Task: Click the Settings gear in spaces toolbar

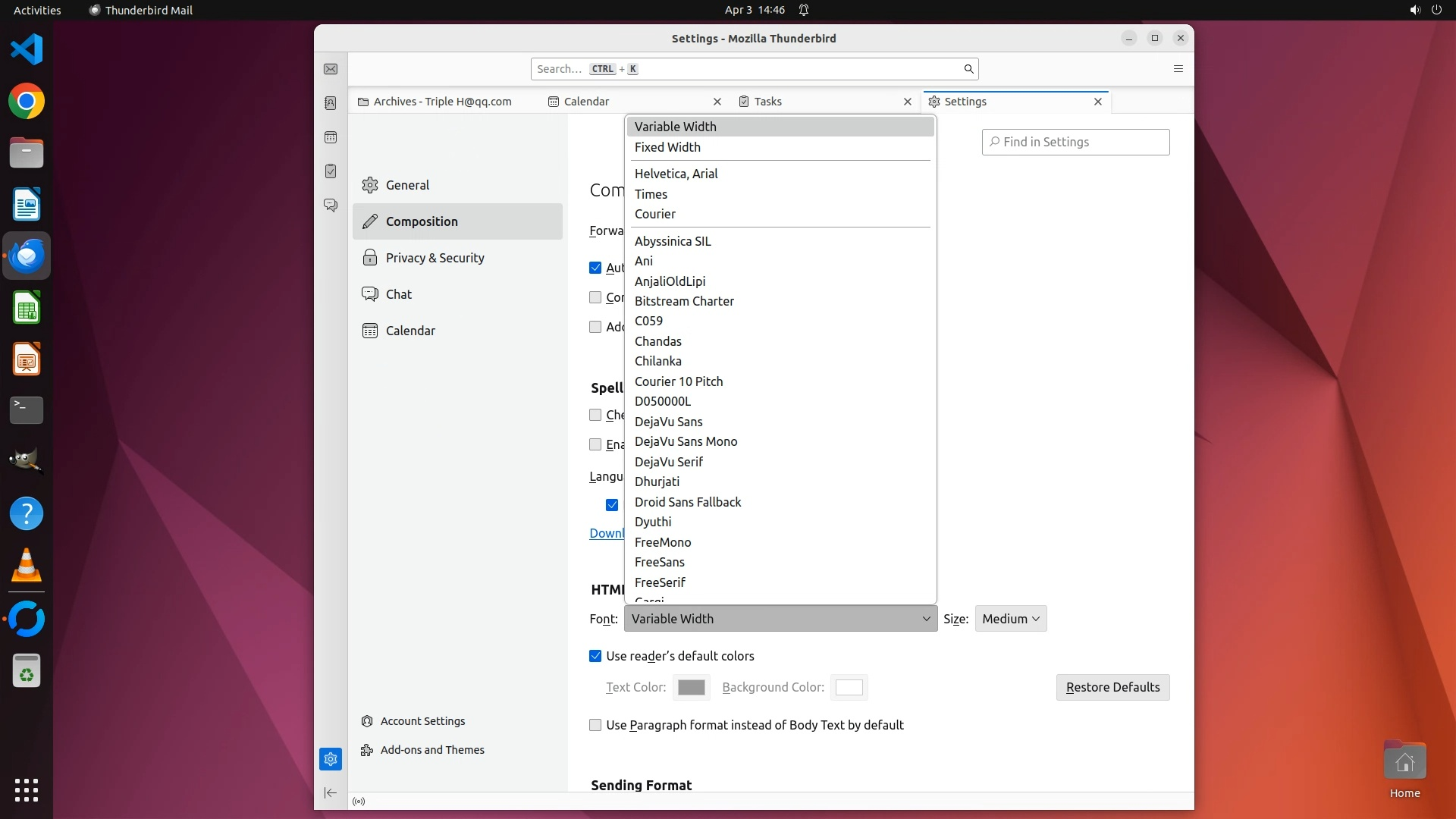Action: 331,759
